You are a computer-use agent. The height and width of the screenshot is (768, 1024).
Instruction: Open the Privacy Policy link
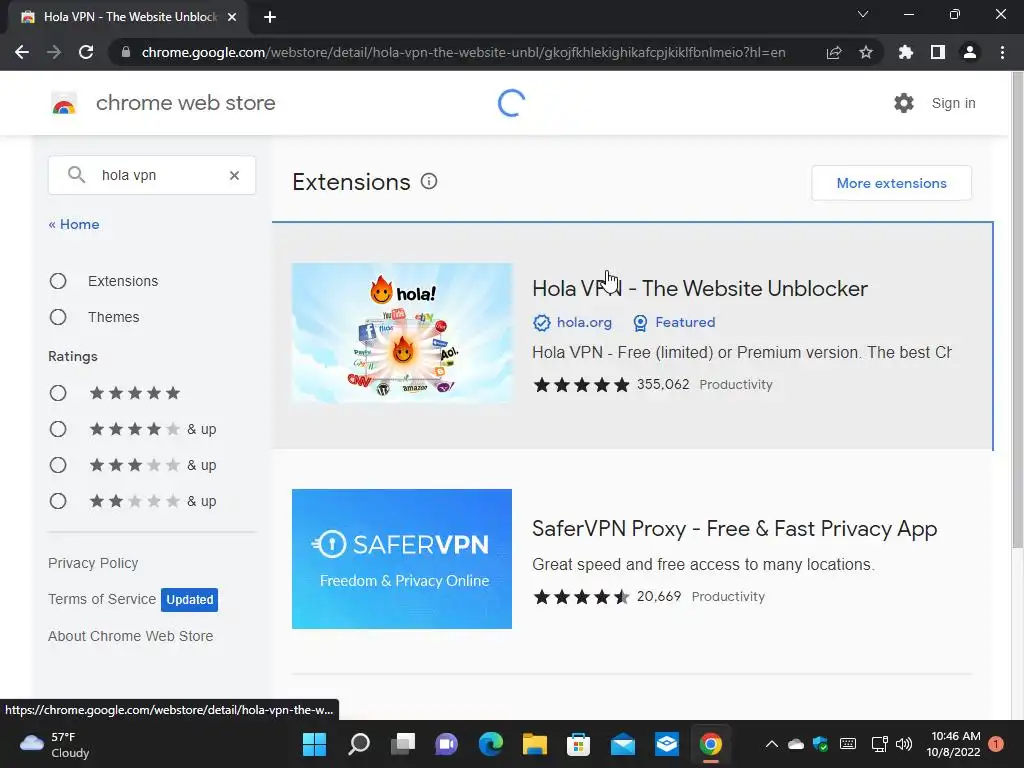pyautogui.click(x=93, y=563)
